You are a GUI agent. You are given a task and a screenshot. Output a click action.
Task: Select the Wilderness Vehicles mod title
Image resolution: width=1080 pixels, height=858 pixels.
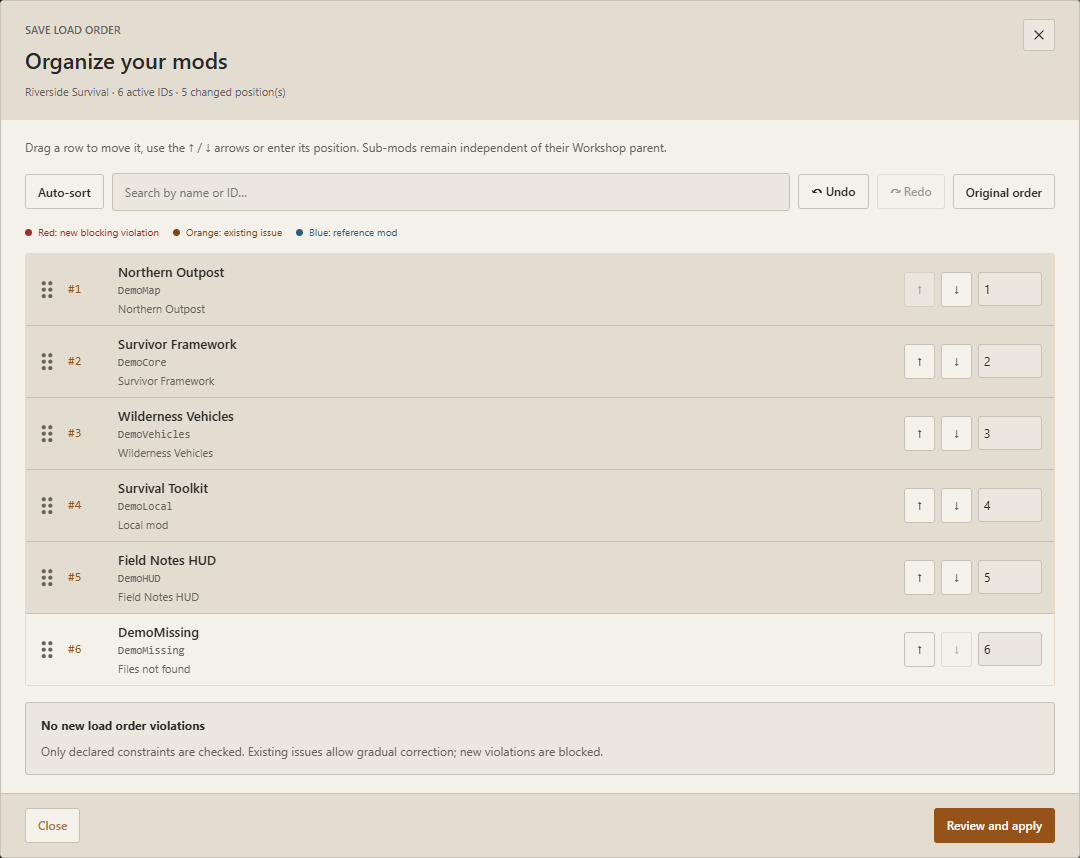point(176,416)
